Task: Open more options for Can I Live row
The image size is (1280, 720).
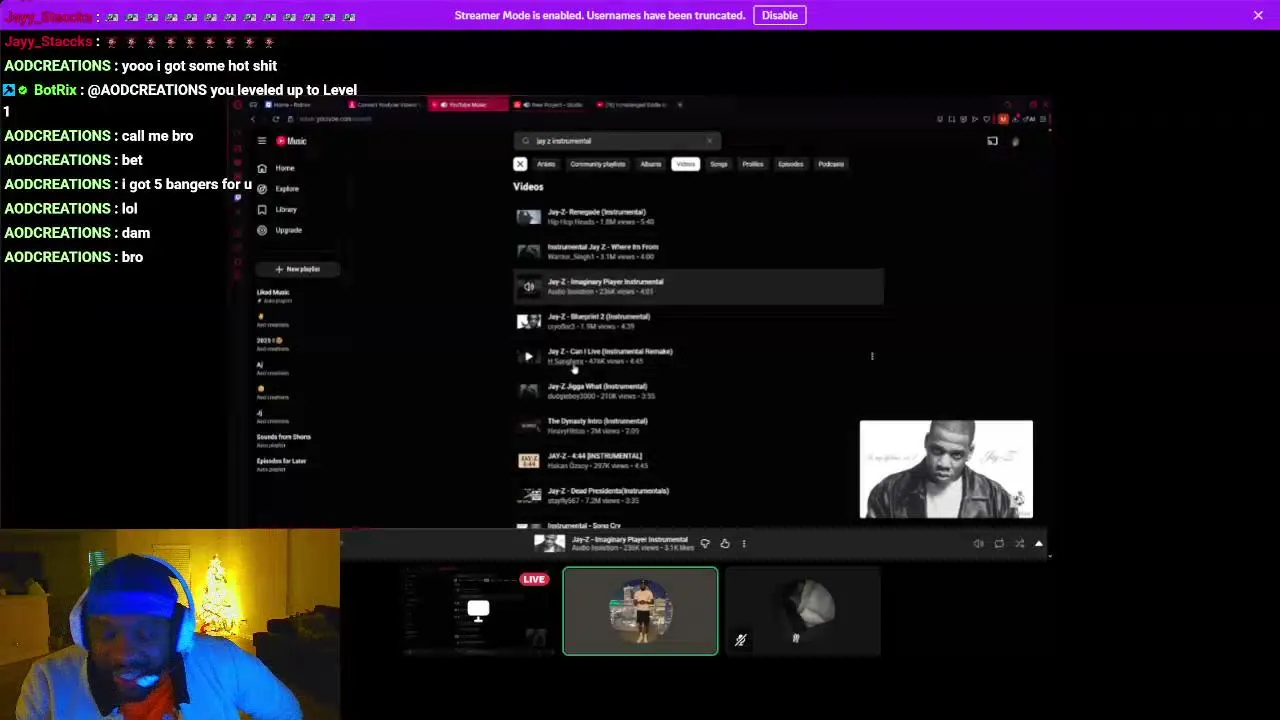Action: (x=872, y=356)
